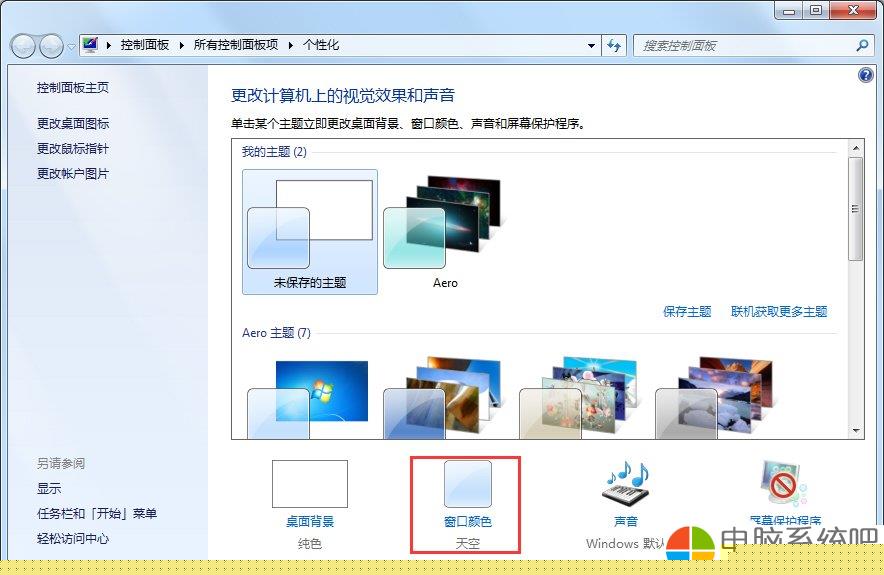
Task: Select the Windows 7 logo Aero theme
Action: coord(308,399)
